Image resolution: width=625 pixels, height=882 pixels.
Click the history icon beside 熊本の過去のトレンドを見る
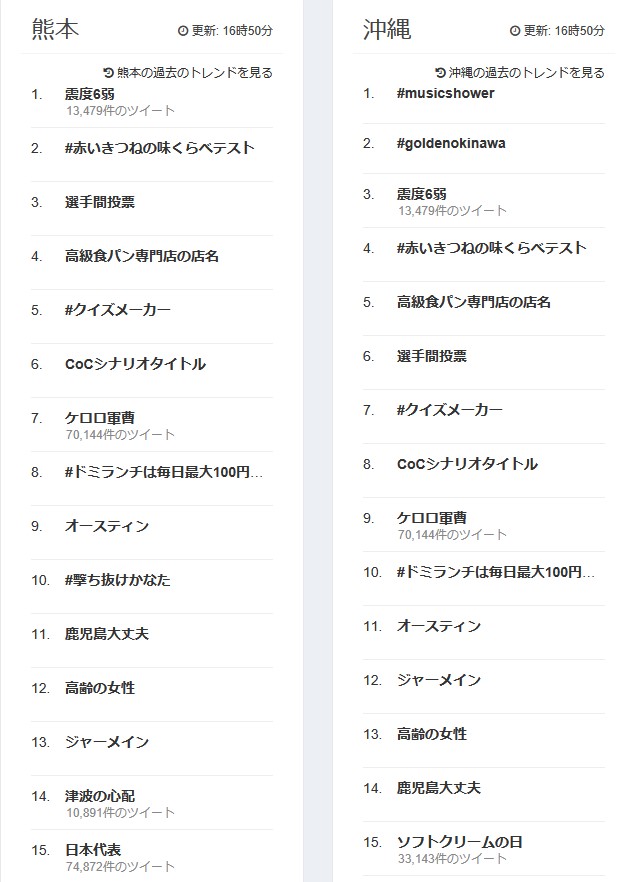pos(109,73)
